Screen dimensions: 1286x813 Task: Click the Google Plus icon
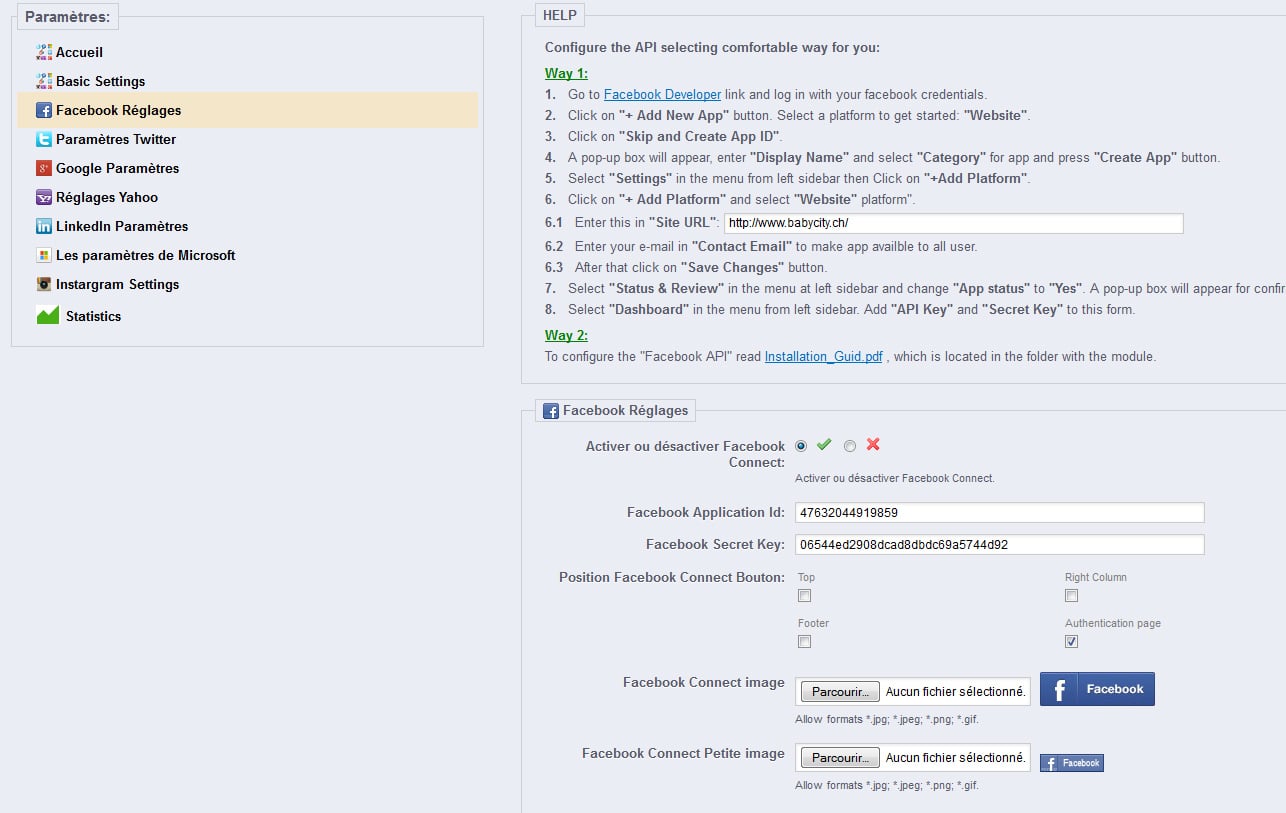(44, 168)
